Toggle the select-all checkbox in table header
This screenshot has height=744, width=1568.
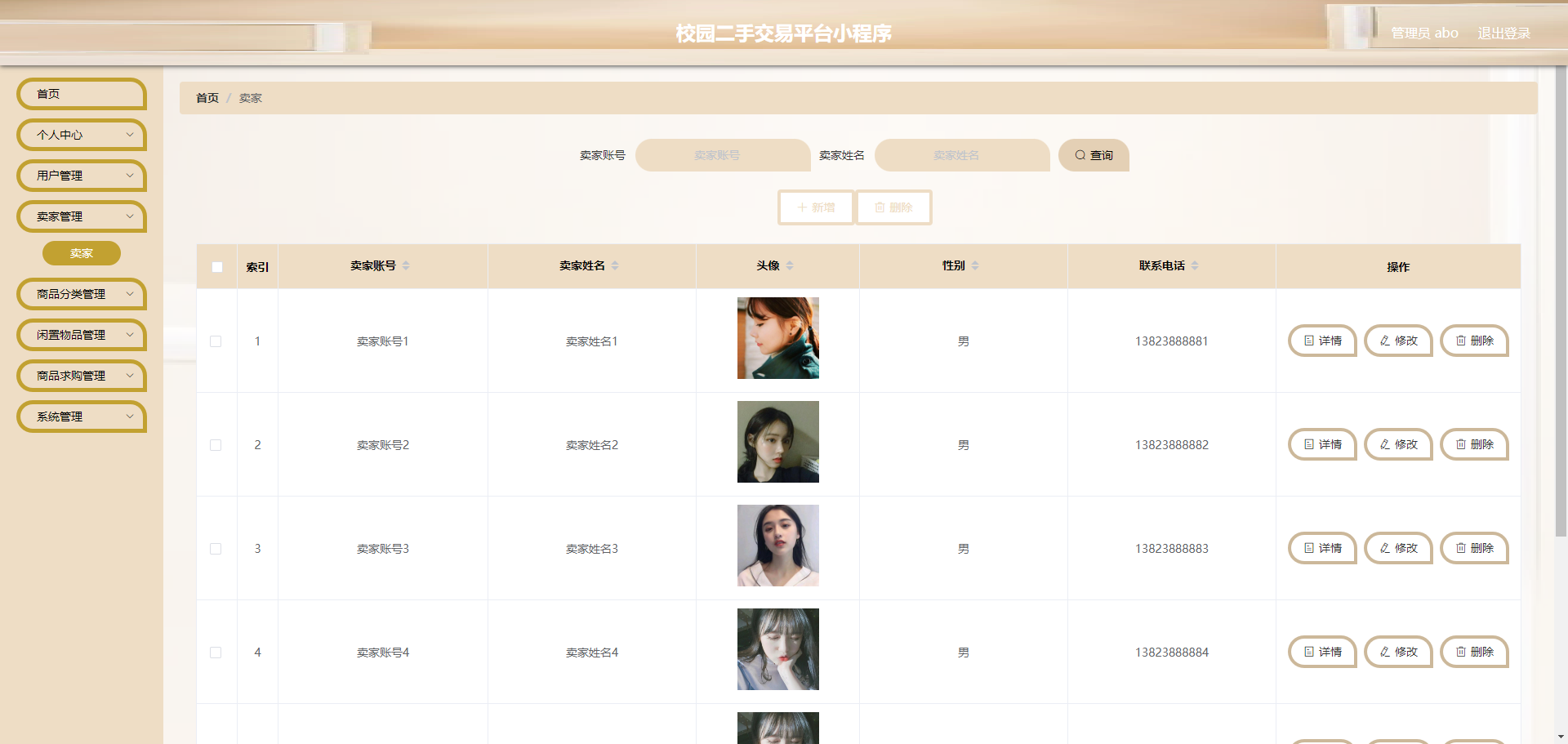217,267
